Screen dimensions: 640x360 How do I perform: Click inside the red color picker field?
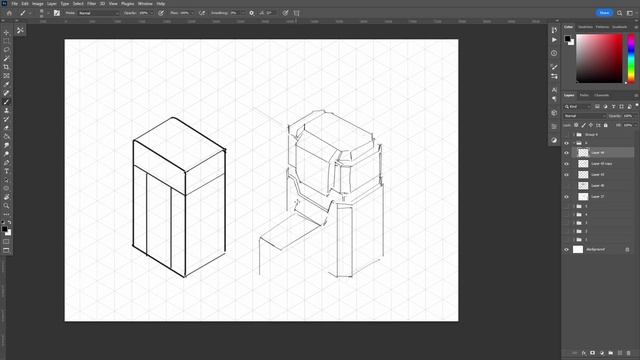(599, 58)
